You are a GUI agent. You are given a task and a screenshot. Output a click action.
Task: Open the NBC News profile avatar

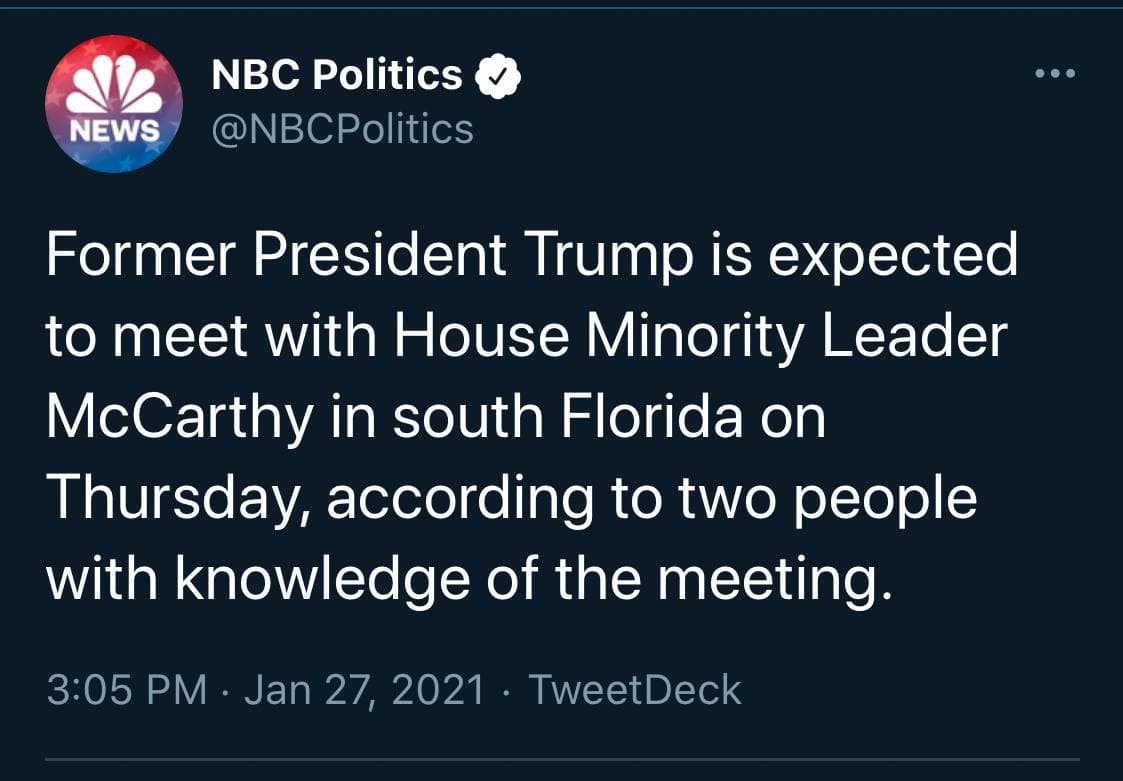[x=113, y=105]
